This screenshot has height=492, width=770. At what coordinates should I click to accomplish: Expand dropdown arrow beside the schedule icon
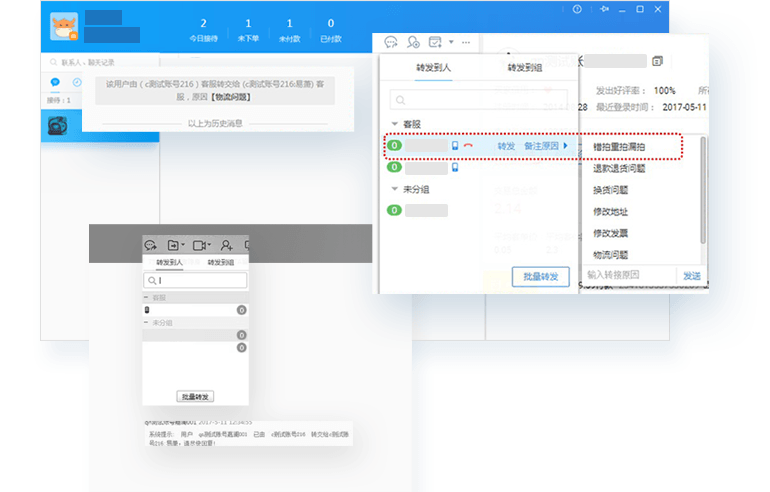[x=451, y=42]
